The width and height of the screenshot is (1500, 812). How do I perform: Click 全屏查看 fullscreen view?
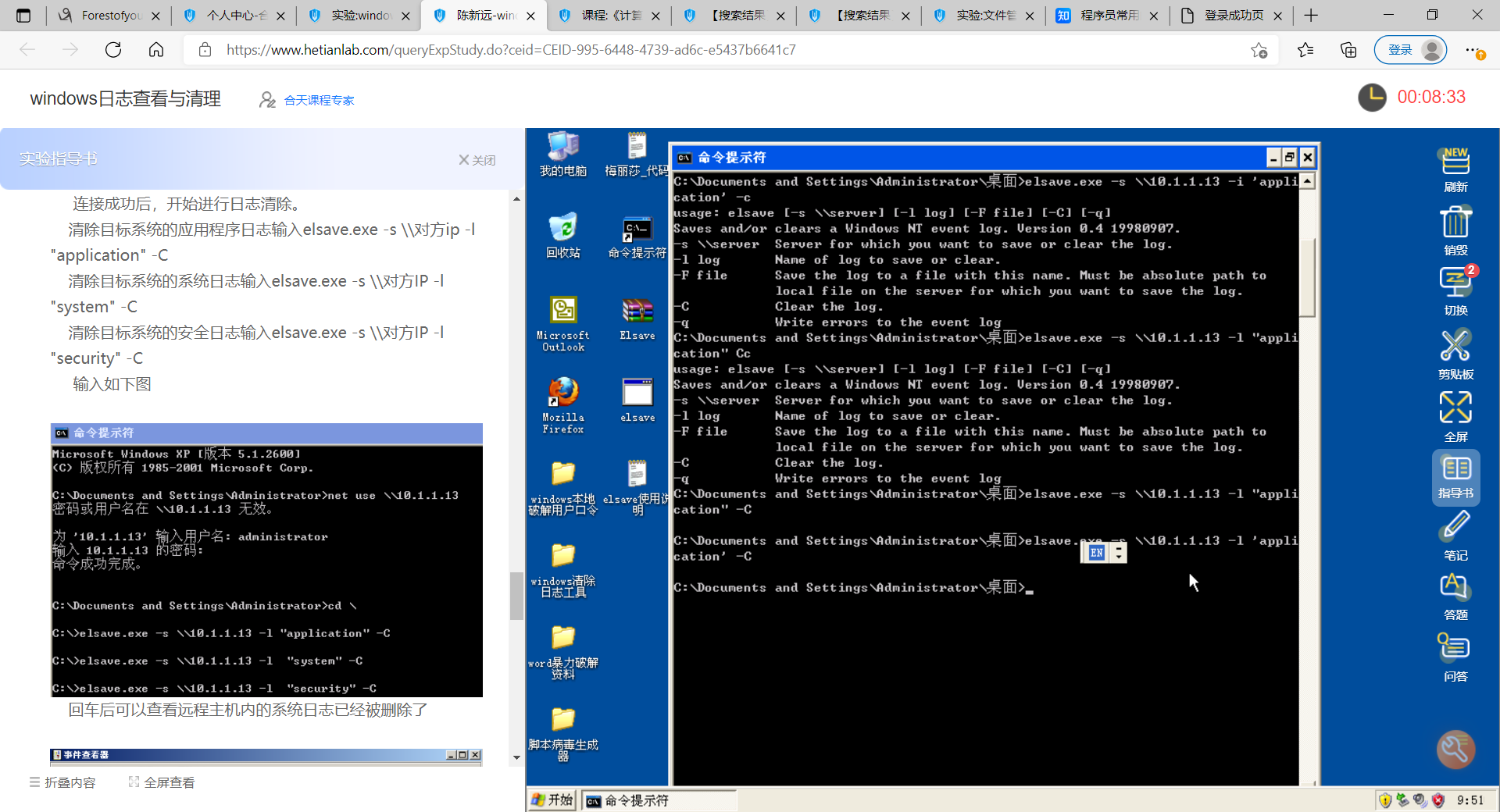click(162, 782)
